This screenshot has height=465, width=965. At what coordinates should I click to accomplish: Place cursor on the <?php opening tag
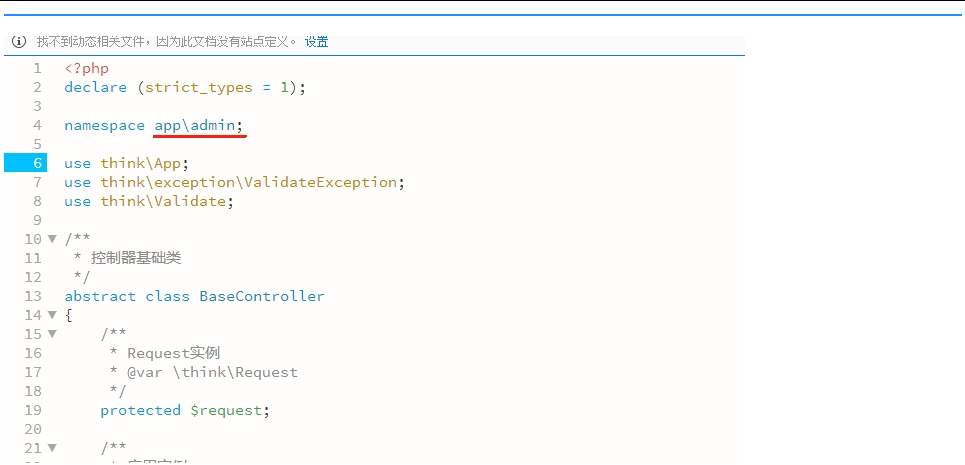86,69
